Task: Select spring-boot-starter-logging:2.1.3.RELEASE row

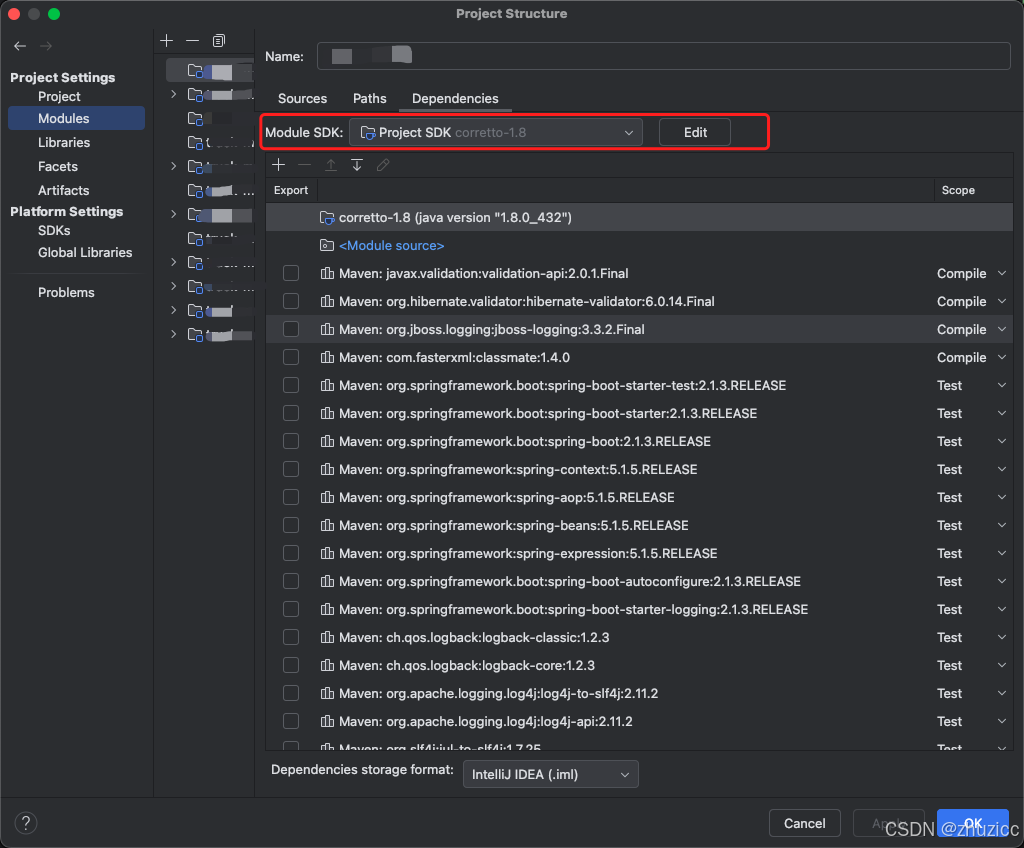Action: (x=639, y=610)
